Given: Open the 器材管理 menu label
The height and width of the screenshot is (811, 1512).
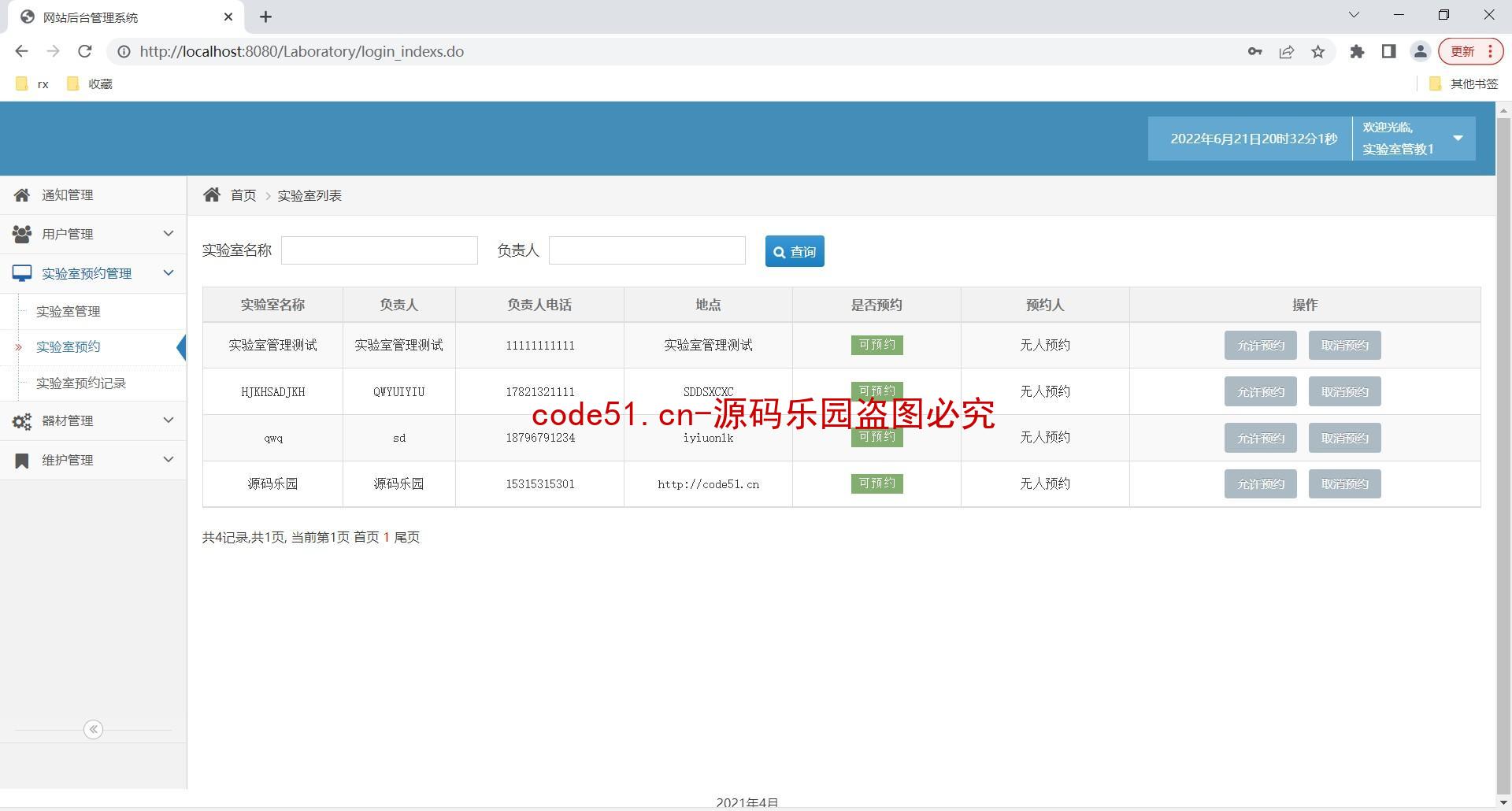Looking at the screenshot, I should click(68, 421).
